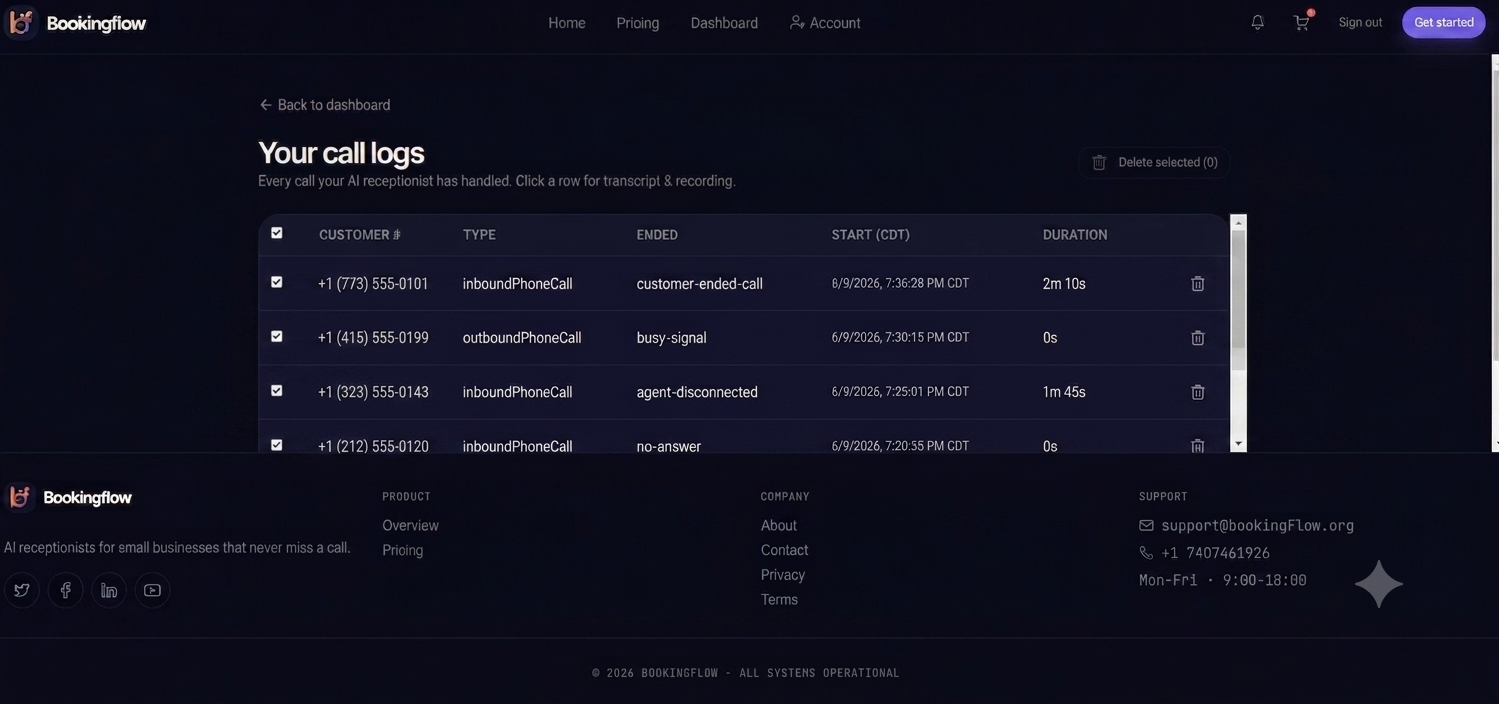Image resolution: width=1499 pixels, height=704 pixels.
Task: Open the Facebook social icon in footer
Action: coord(65,590)
